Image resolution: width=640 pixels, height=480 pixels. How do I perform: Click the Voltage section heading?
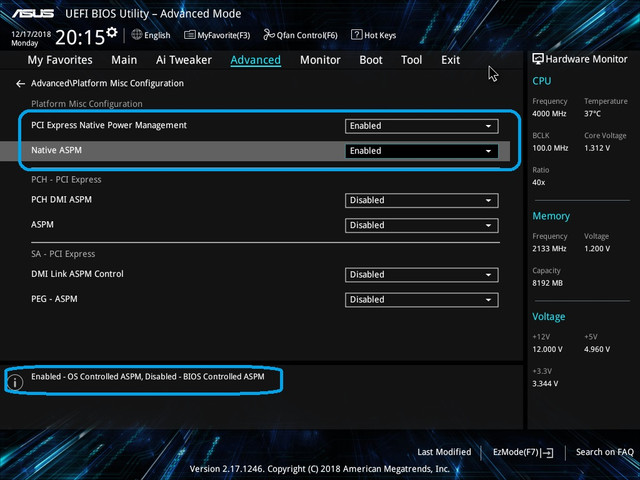tap(549, 317)
